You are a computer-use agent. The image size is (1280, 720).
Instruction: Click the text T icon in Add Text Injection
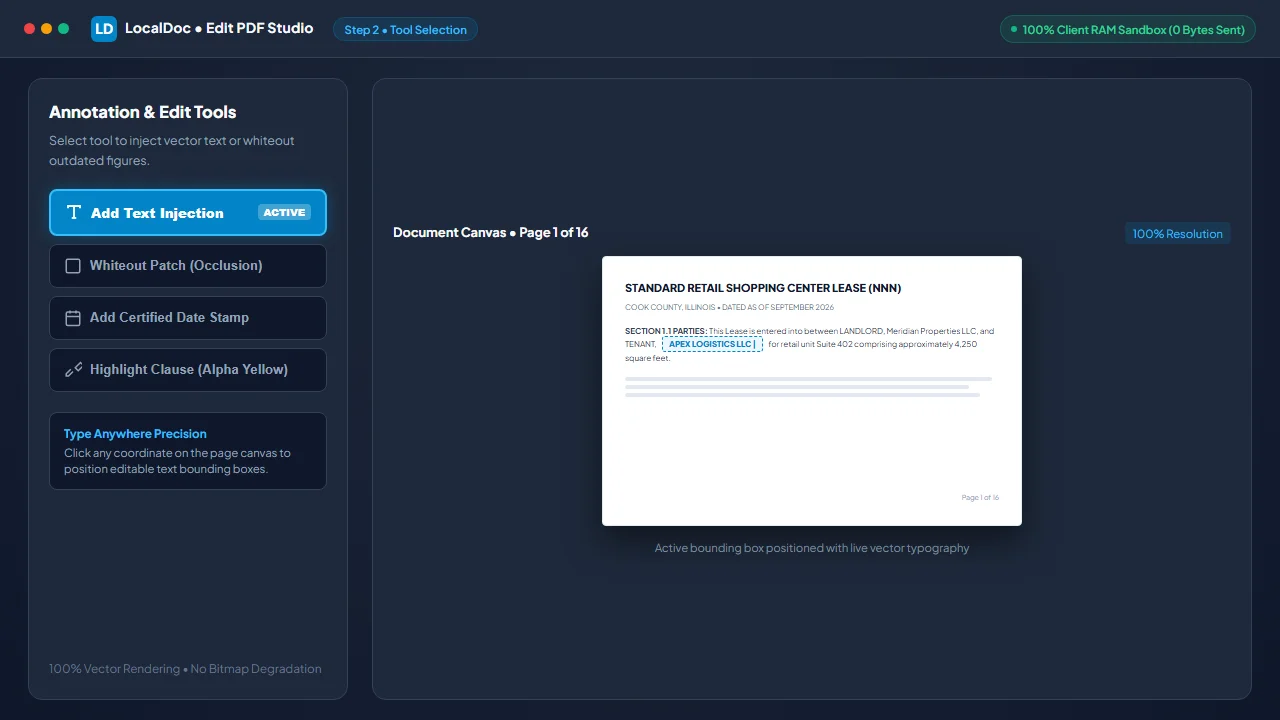(73, 213)
